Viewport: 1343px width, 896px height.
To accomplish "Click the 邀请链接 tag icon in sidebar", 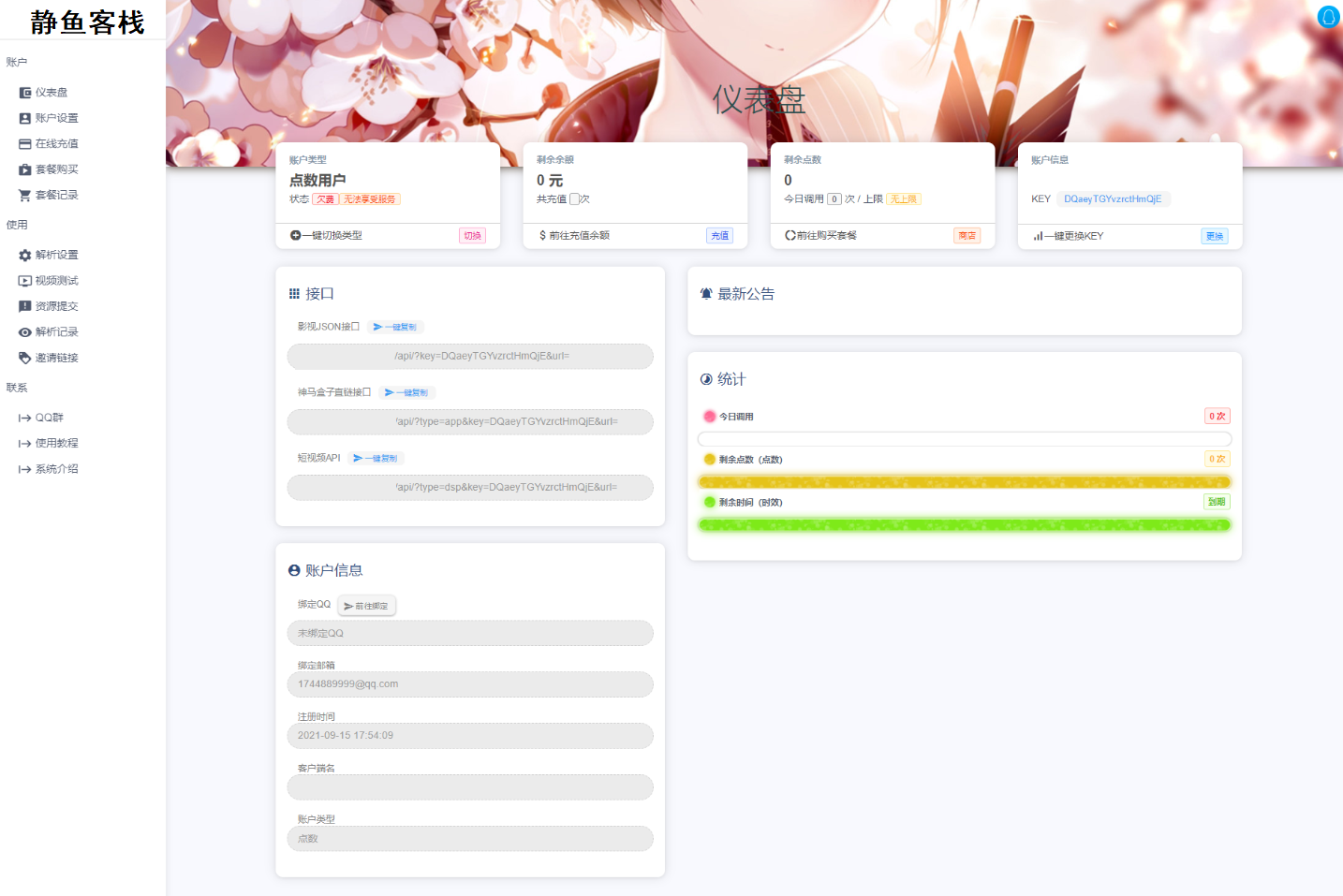I will tap(25, 358).
